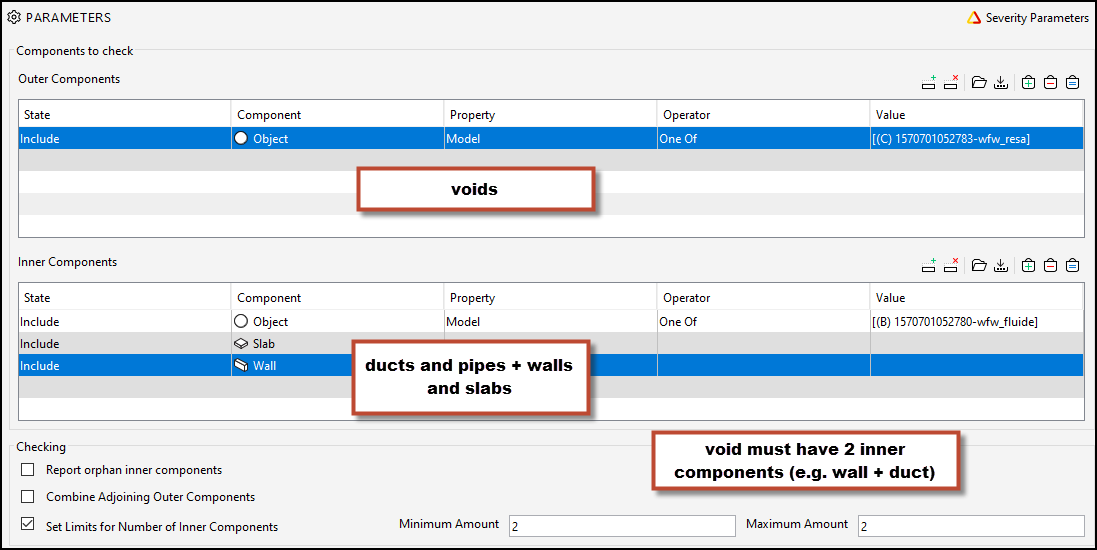The height and width of the screenshot is (550, 1097).
Task: Click the Severity Parameters warning icon
Action: [974, 18]
